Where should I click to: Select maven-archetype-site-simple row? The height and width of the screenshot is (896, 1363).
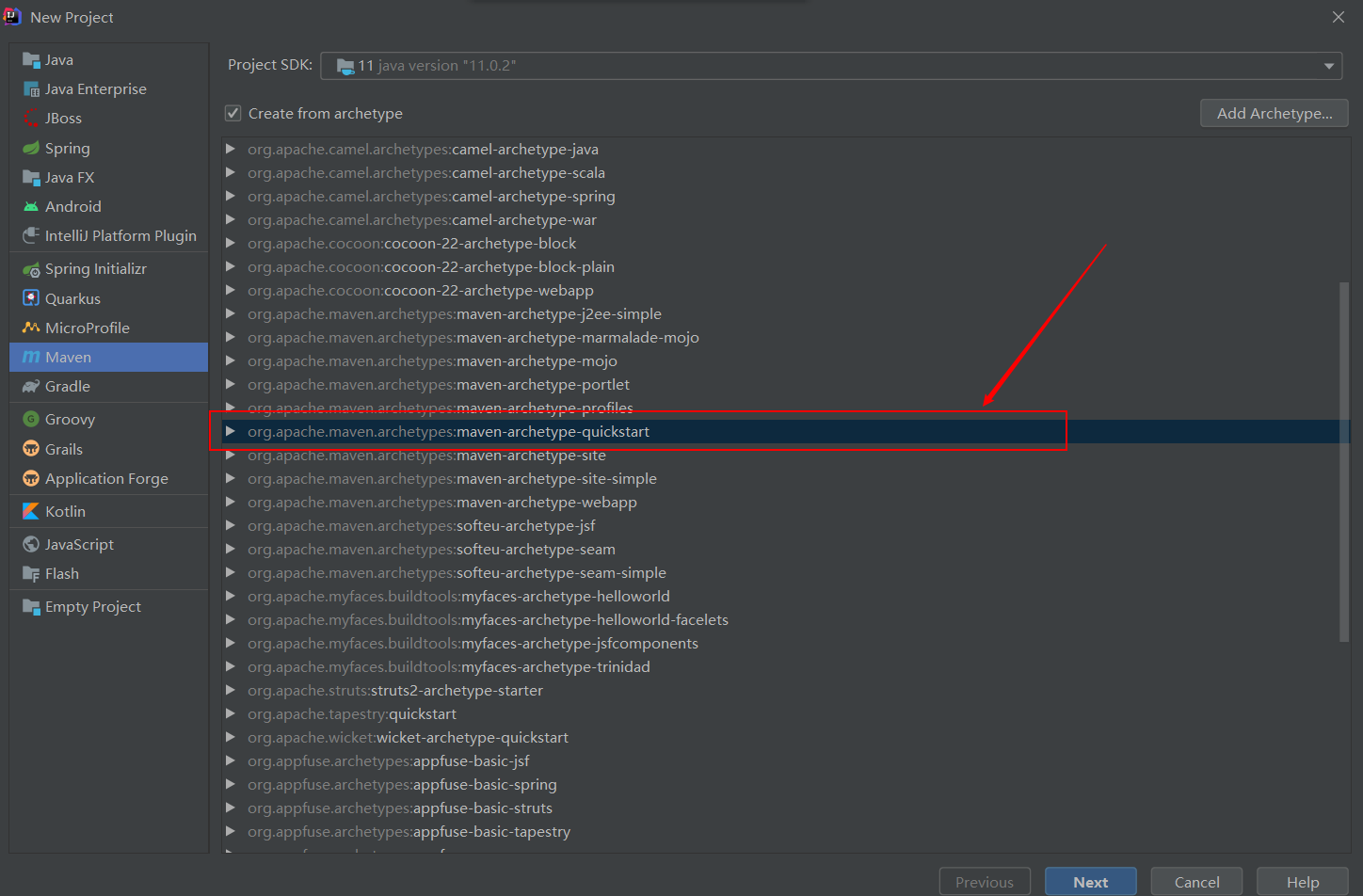786,479
